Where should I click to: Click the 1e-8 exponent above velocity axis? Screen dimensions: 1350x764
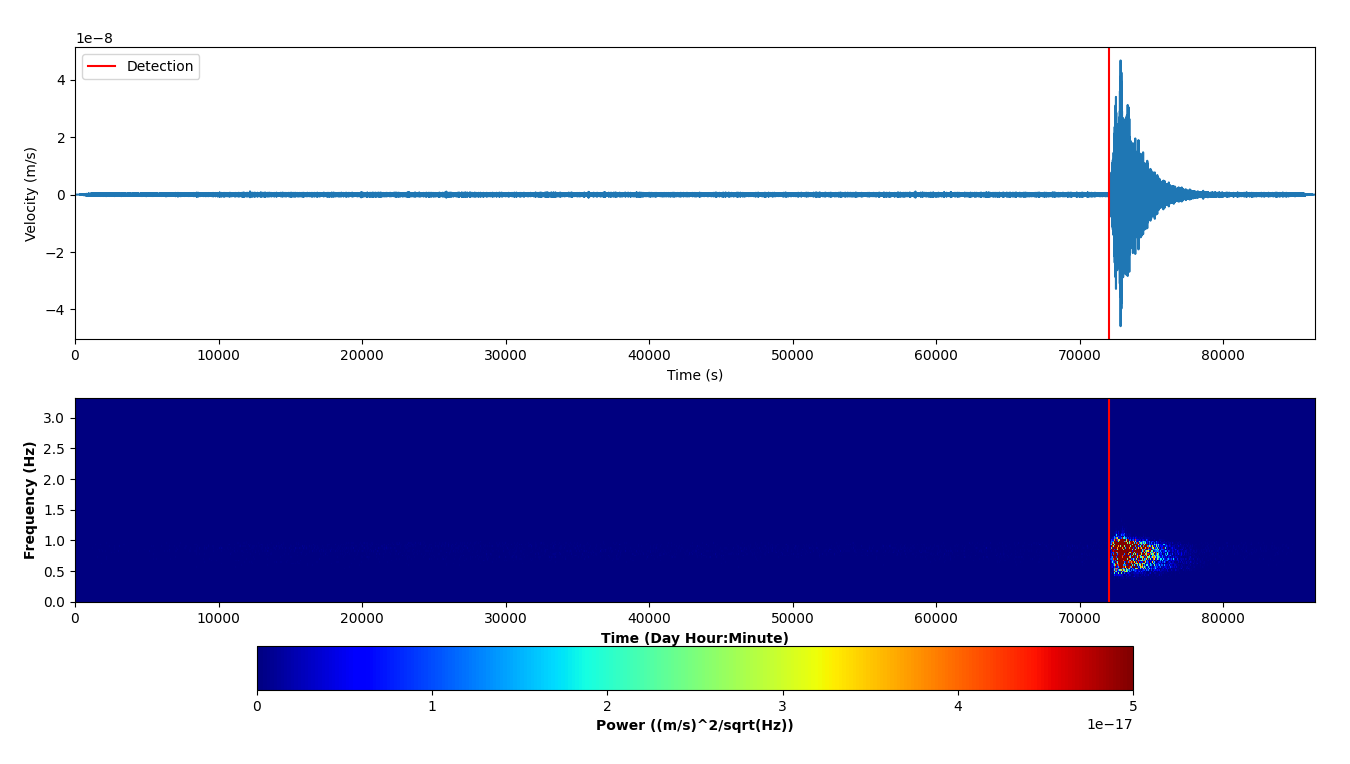[94, 39]
